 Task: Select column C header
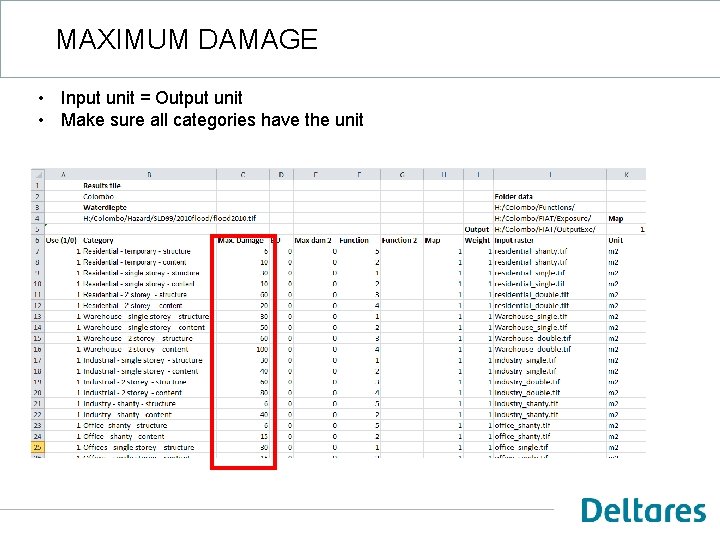pyautogui.click(x=243, y=174)
